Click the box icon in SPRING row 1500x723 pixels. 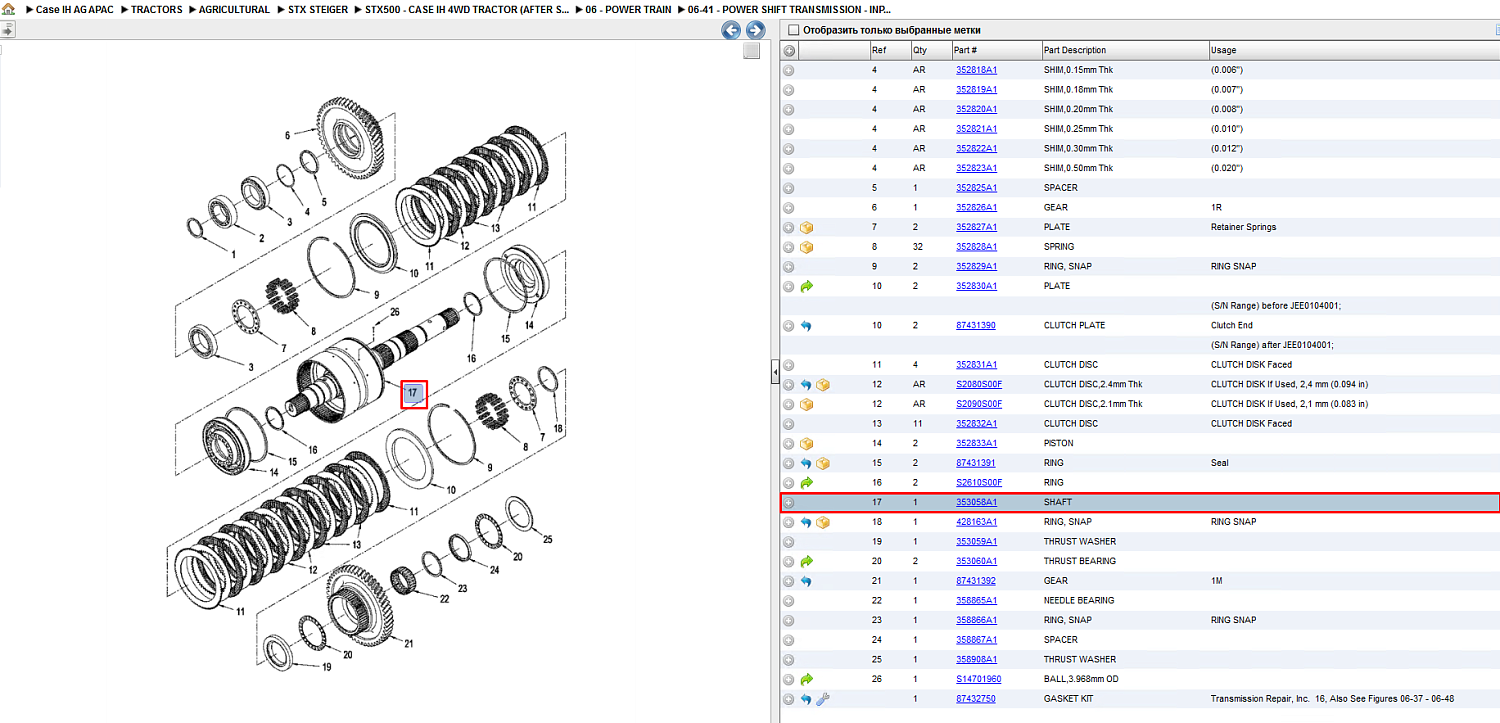[x=807, y=247]
